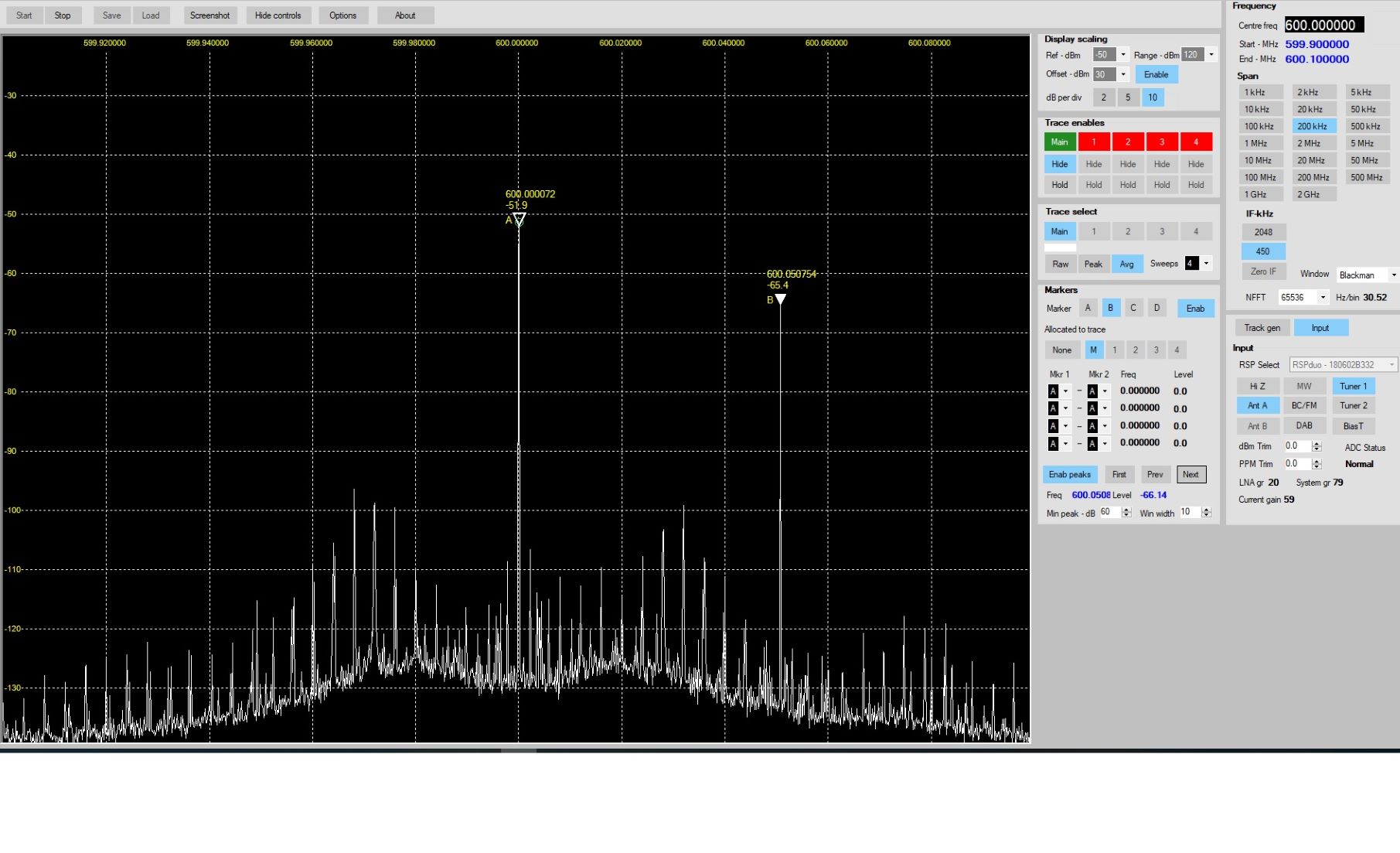Switch to Track gen tab
The height and width of the screenshot is (853, 1400).
pyautogui.click(x=1262, y=328)
